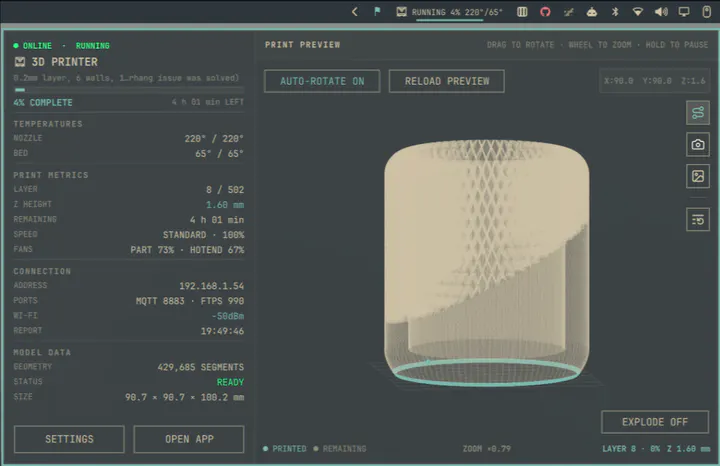
Task: Click the ZOOM ×0.79 indicator
Action: pos(487,449)
